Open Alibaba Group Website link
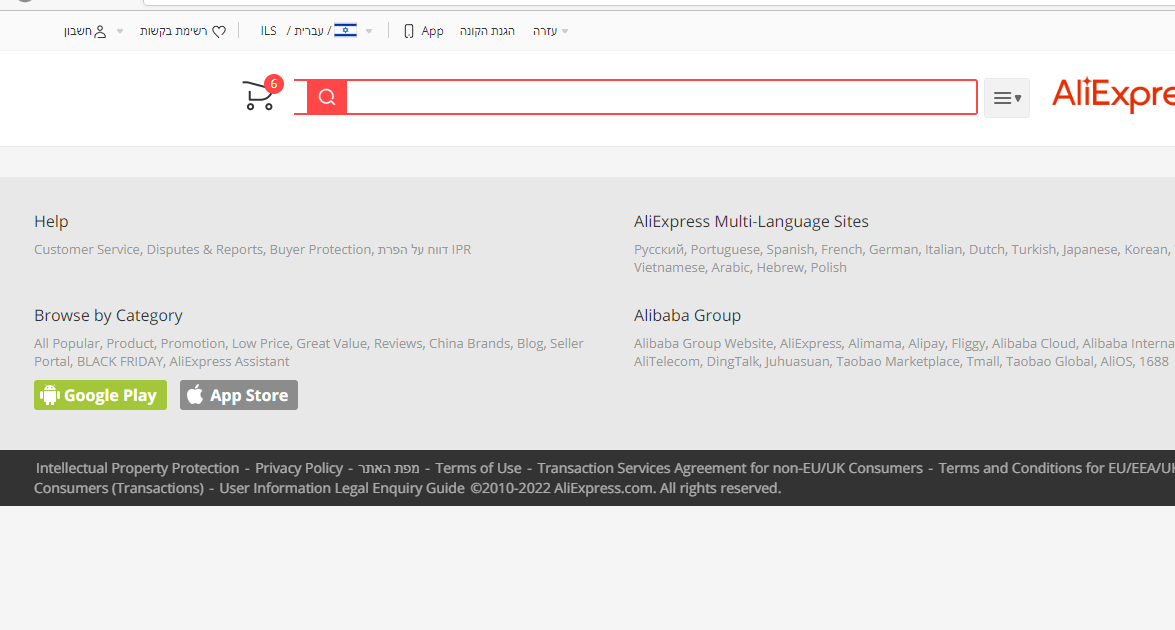The width and height of the screenshot is (1175, 630). pyautogui.click(x=704, y=343)
